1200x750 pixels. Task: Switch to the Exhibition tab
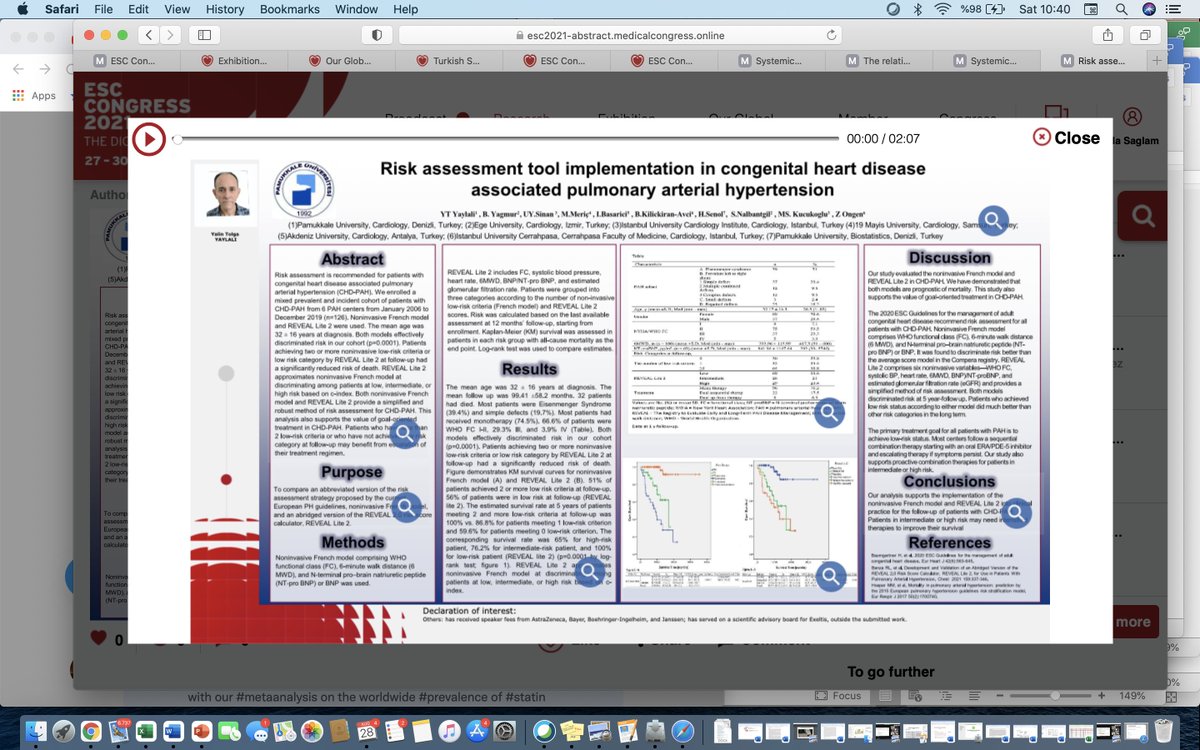236,61
